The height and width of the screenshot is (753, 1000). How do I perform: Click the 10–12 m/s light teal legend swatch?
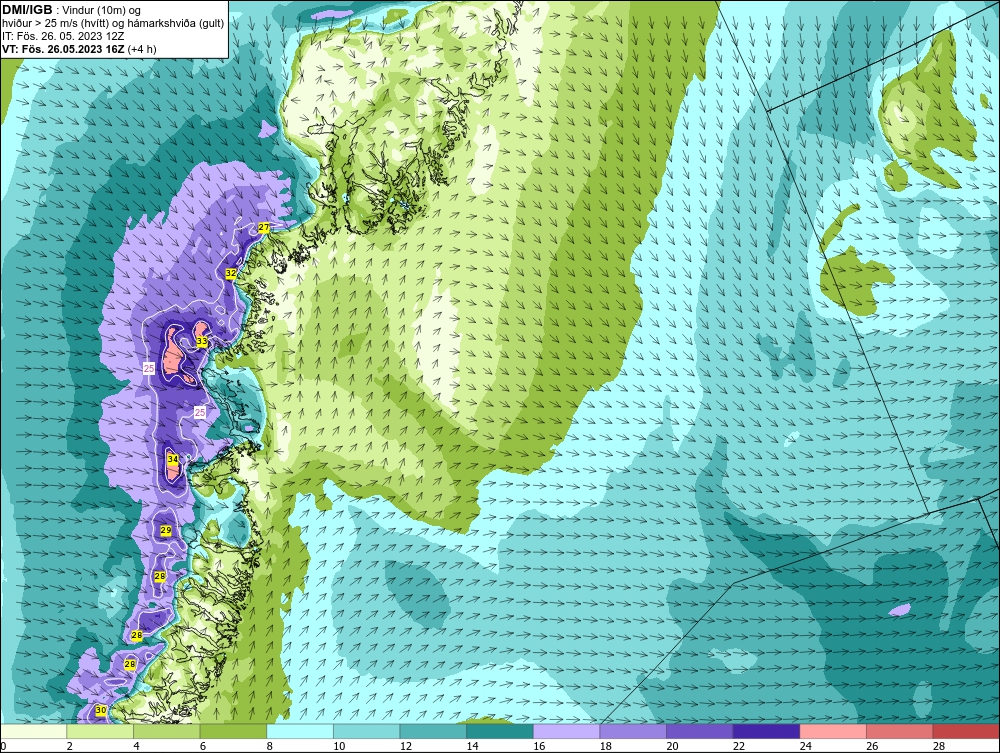[367, 731]
